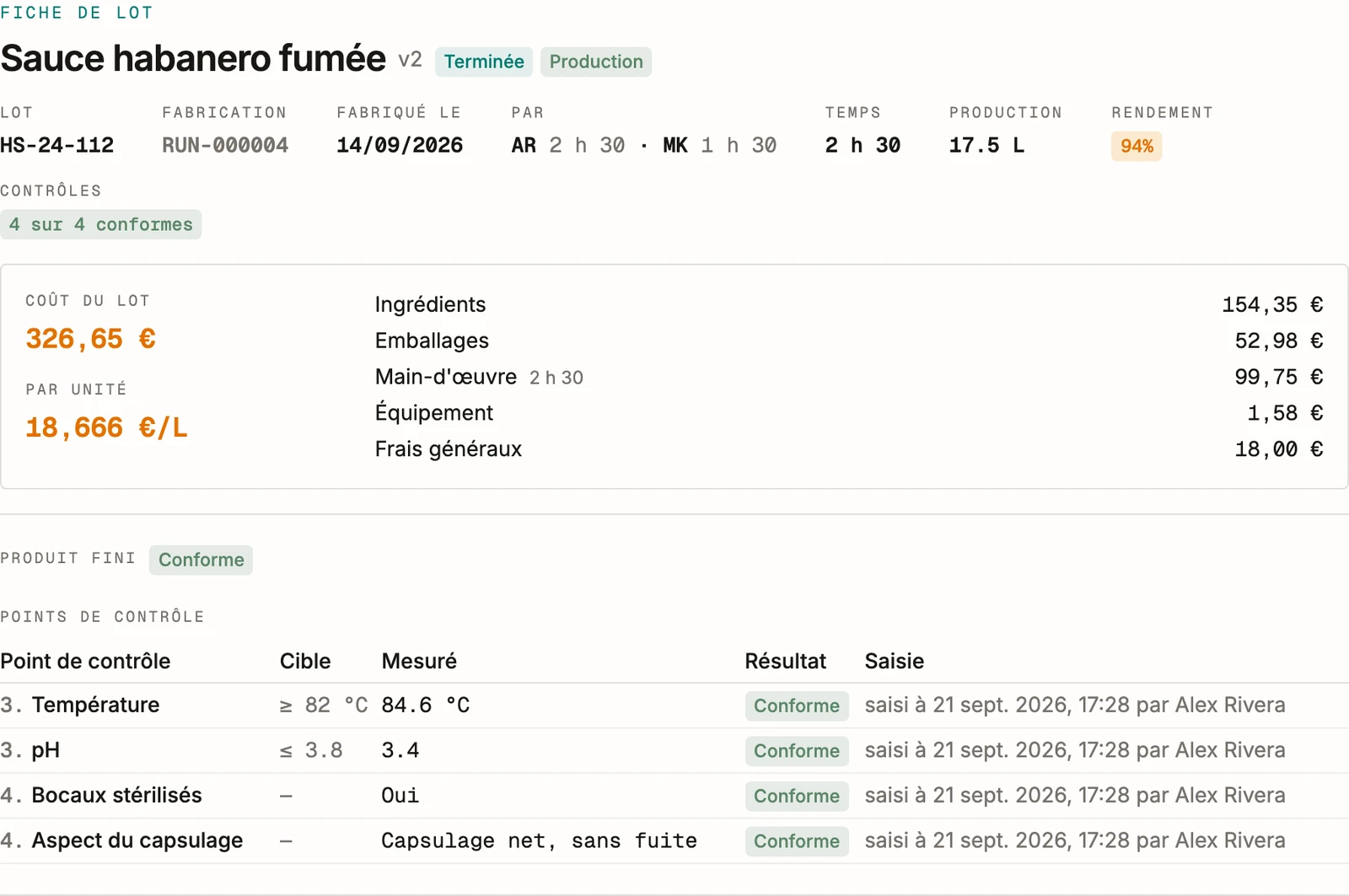Click the Résultat column header
Screen dimensions: 1349x896
click(785, 661)
